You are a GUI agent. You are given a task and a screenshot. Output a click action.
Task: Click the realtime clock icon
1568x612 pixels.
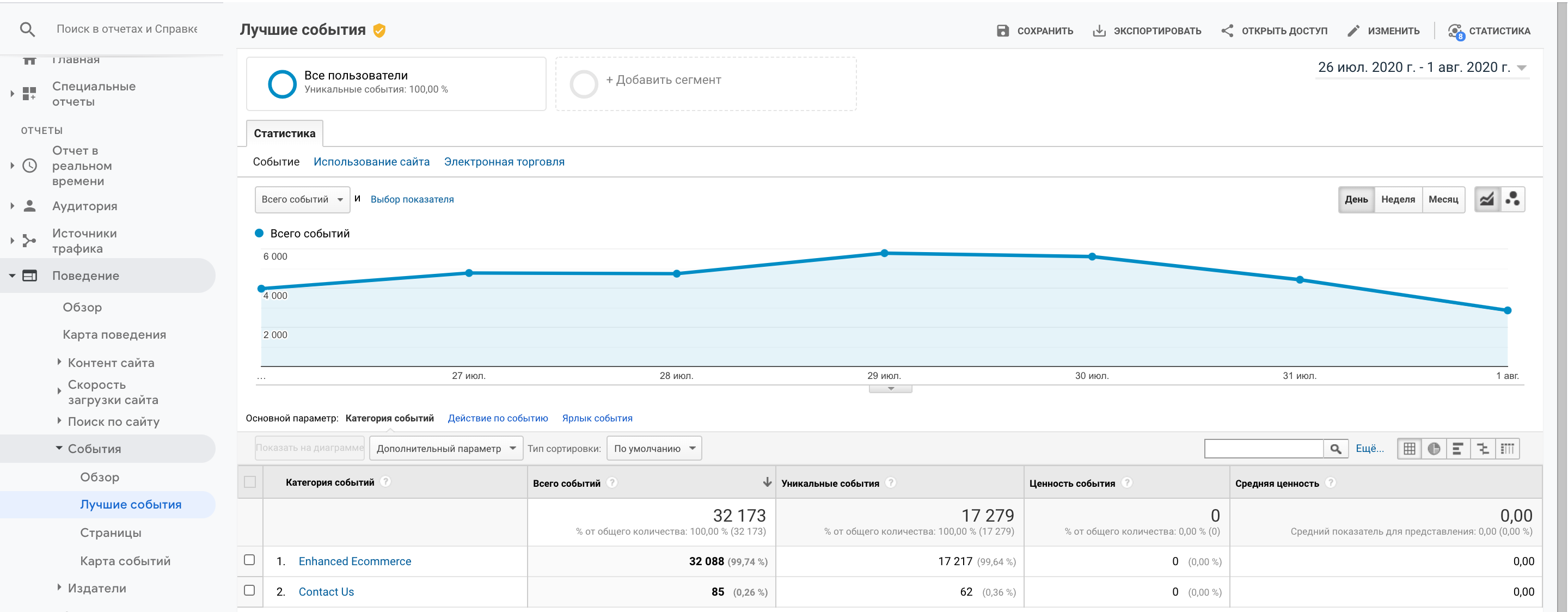tap(29, 166)
